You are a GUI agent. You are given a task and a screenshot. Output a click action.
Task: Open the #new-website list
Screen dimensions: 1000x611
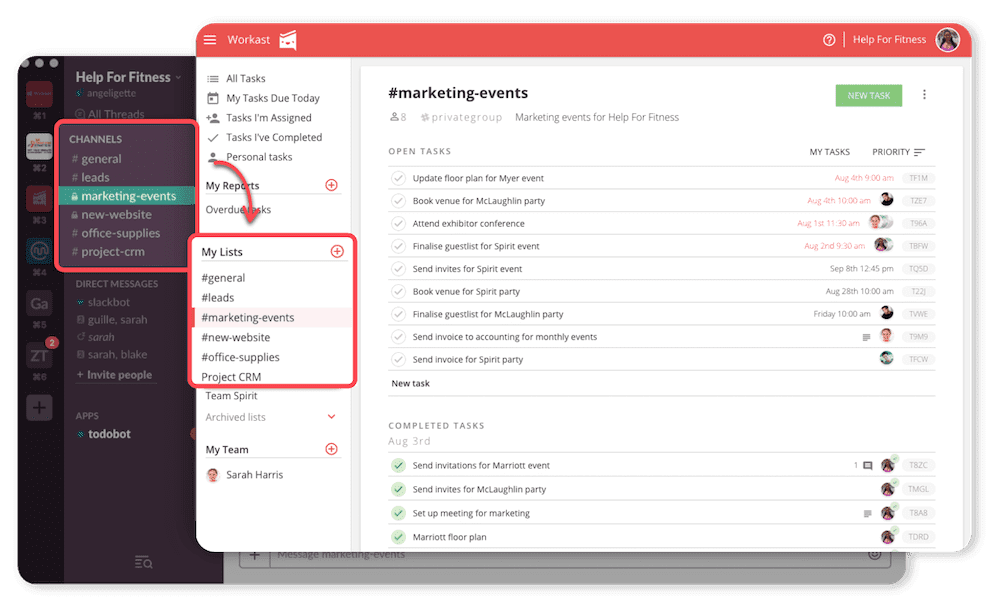click(x=235, y=337)
